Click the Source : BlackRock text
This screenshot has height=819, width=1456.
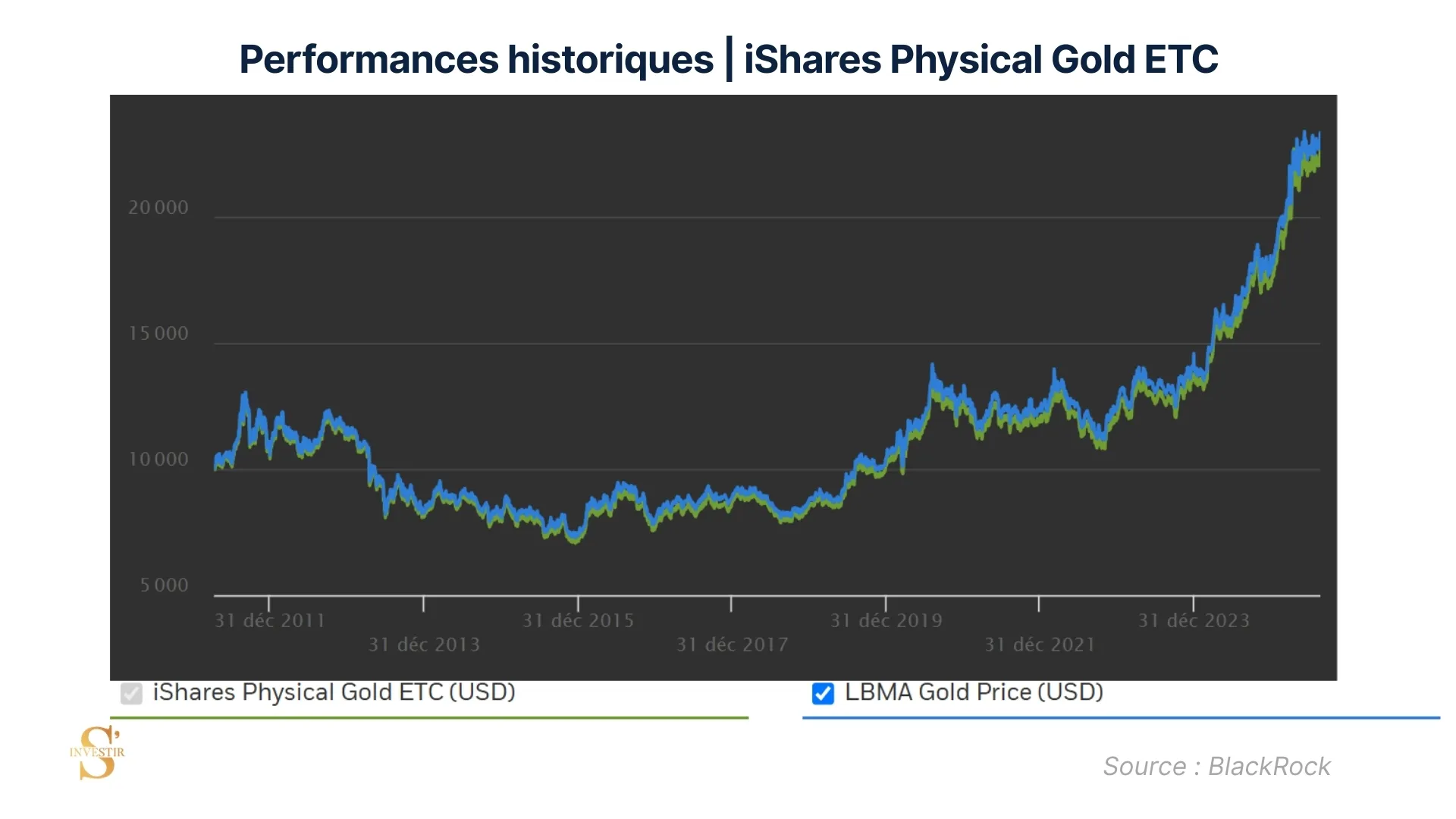pos(1216,766)
